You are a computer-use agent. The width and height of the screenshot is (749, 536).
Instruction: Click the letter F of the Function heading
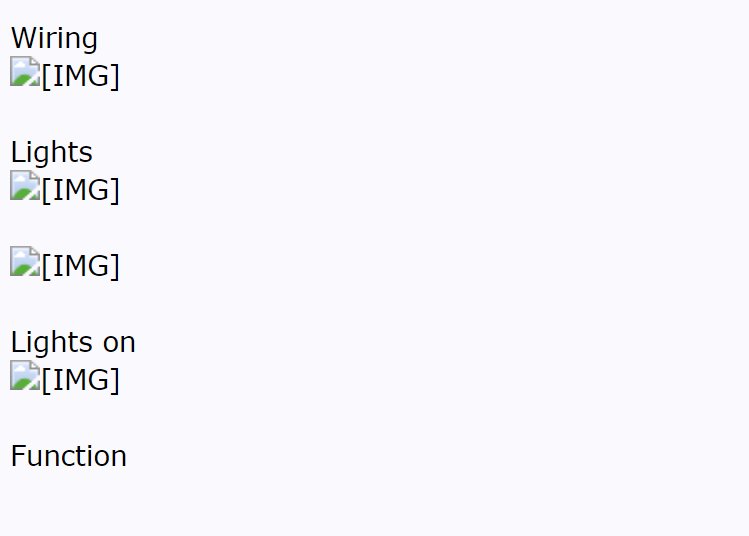pos(17,456)
